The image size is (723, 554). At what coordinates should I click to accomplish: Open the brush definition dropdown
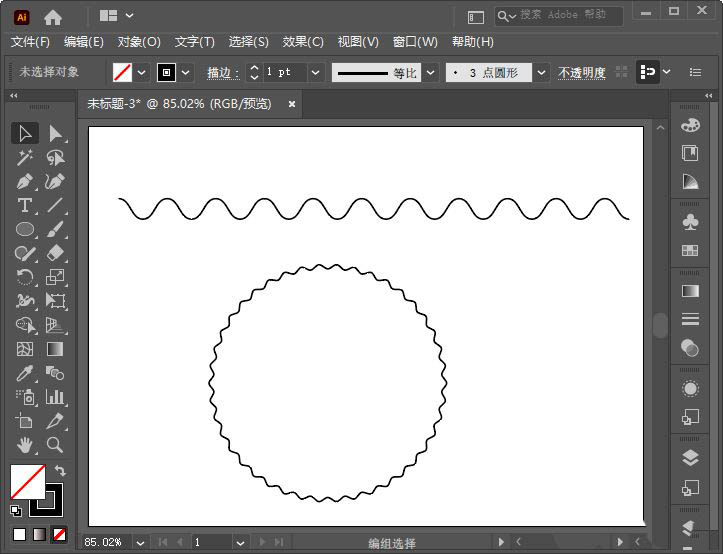click(542, 73)
